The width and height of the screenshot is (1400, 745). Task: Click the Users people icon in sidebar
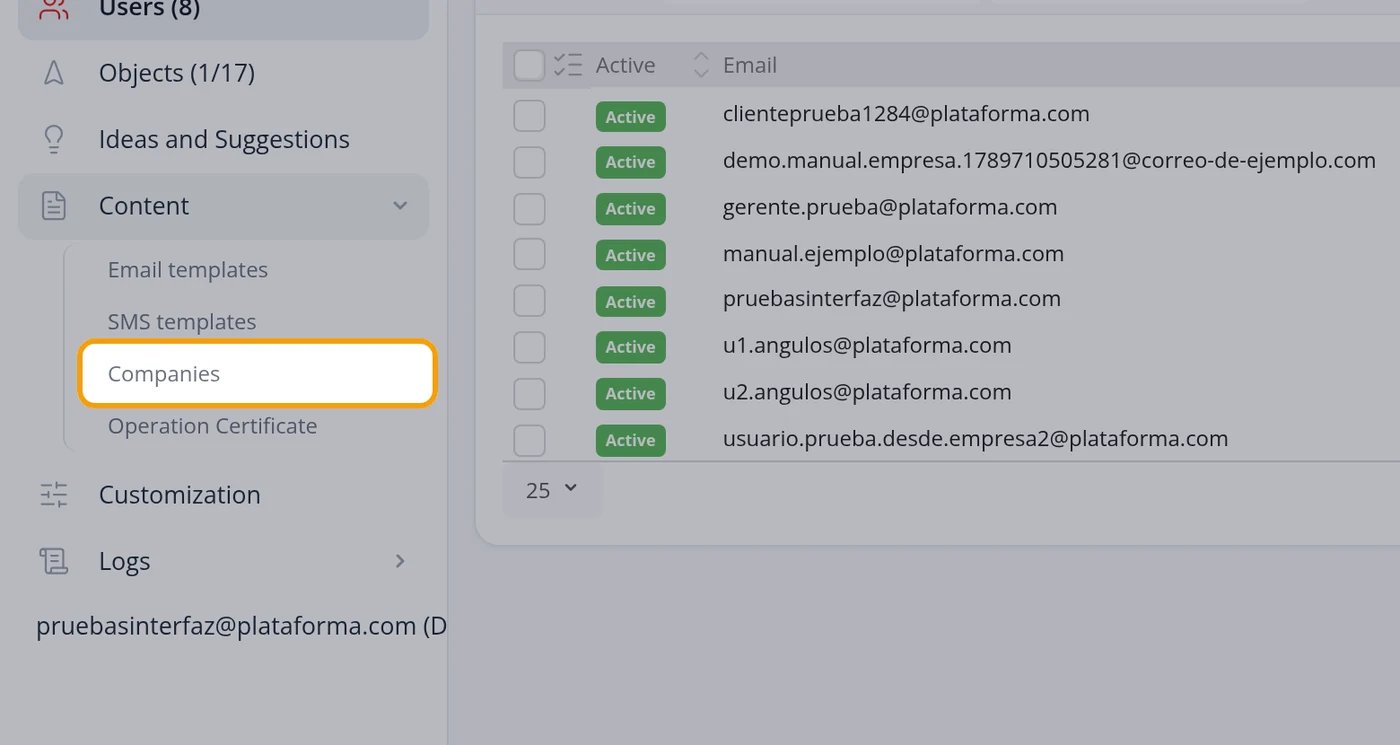(54, 9)
